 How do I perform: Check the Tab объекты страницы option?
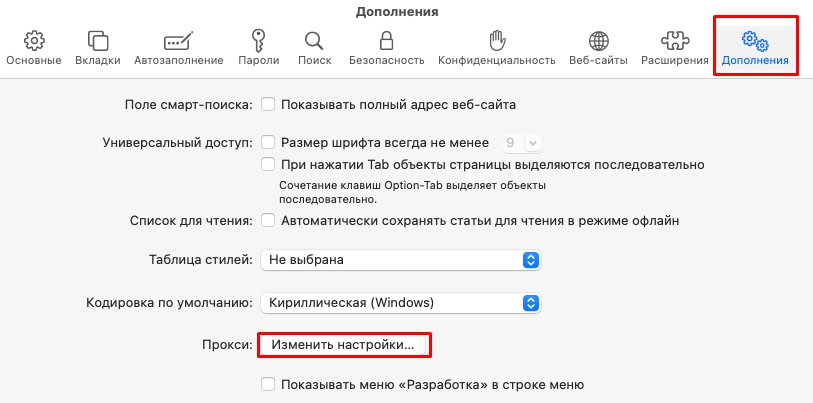(x=268, y=165)
